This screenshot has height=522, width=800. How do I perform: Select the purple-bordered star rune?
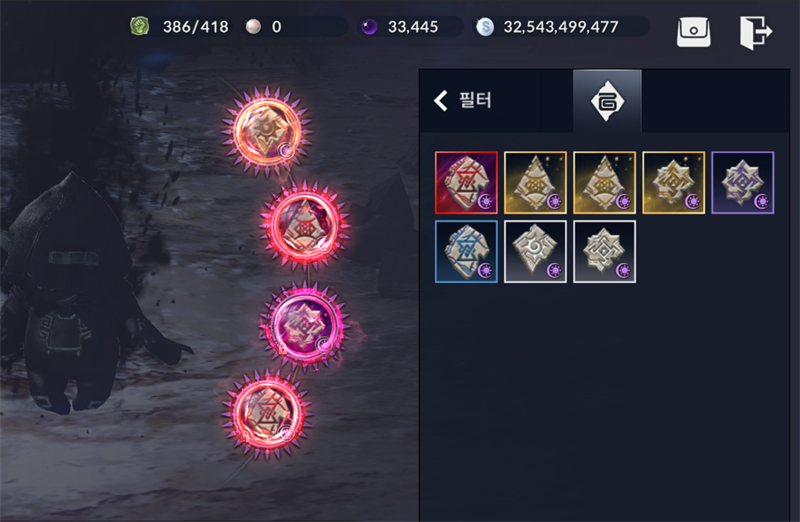743,183
